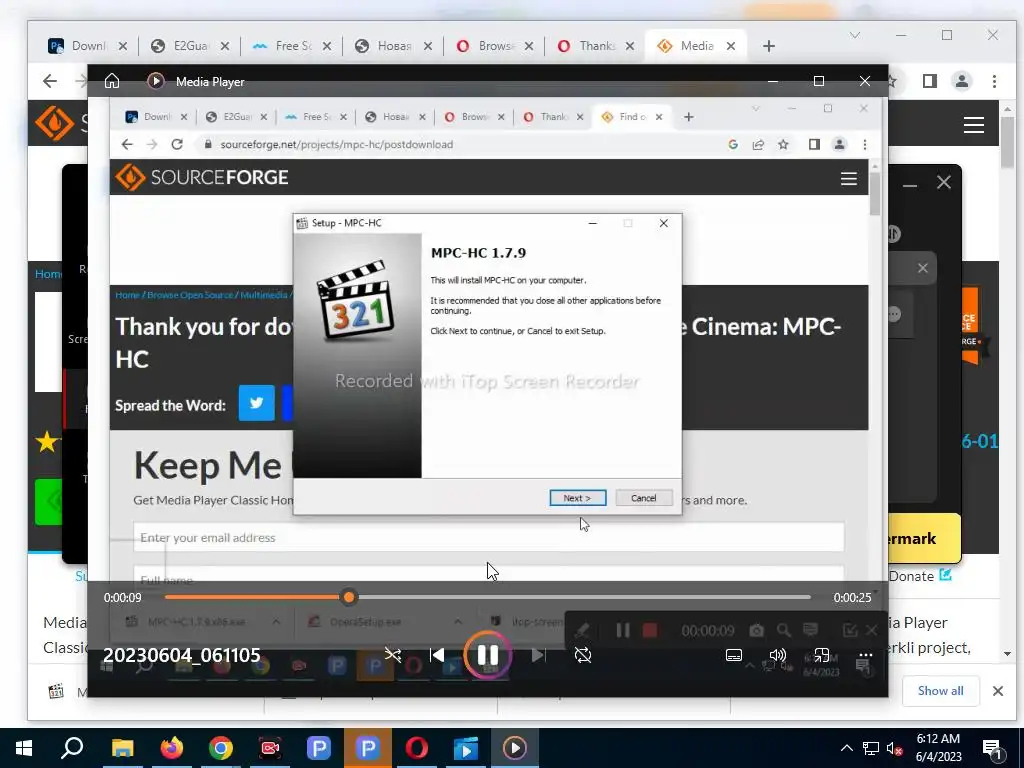Click Media Player taskbar icon

pos(515,748)
